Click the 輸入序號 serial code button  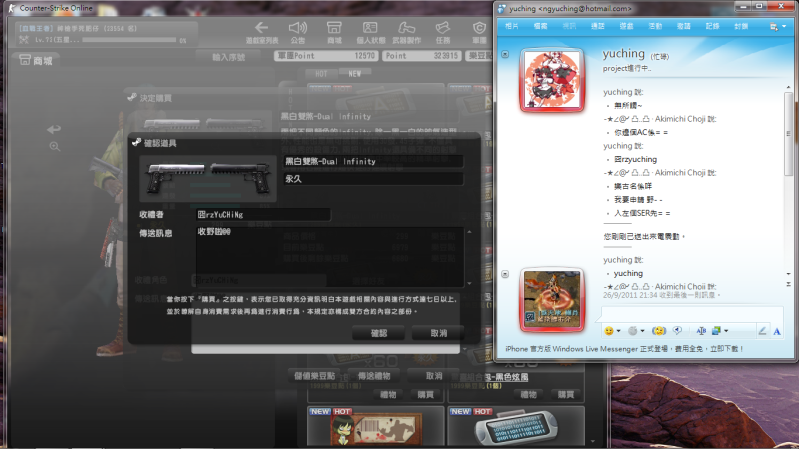click(229, 57)
